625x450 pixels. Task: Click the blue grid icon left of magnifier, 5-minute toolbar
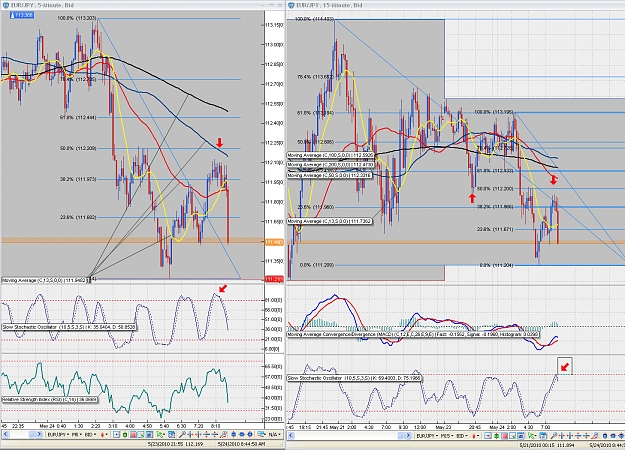[171, 434]
